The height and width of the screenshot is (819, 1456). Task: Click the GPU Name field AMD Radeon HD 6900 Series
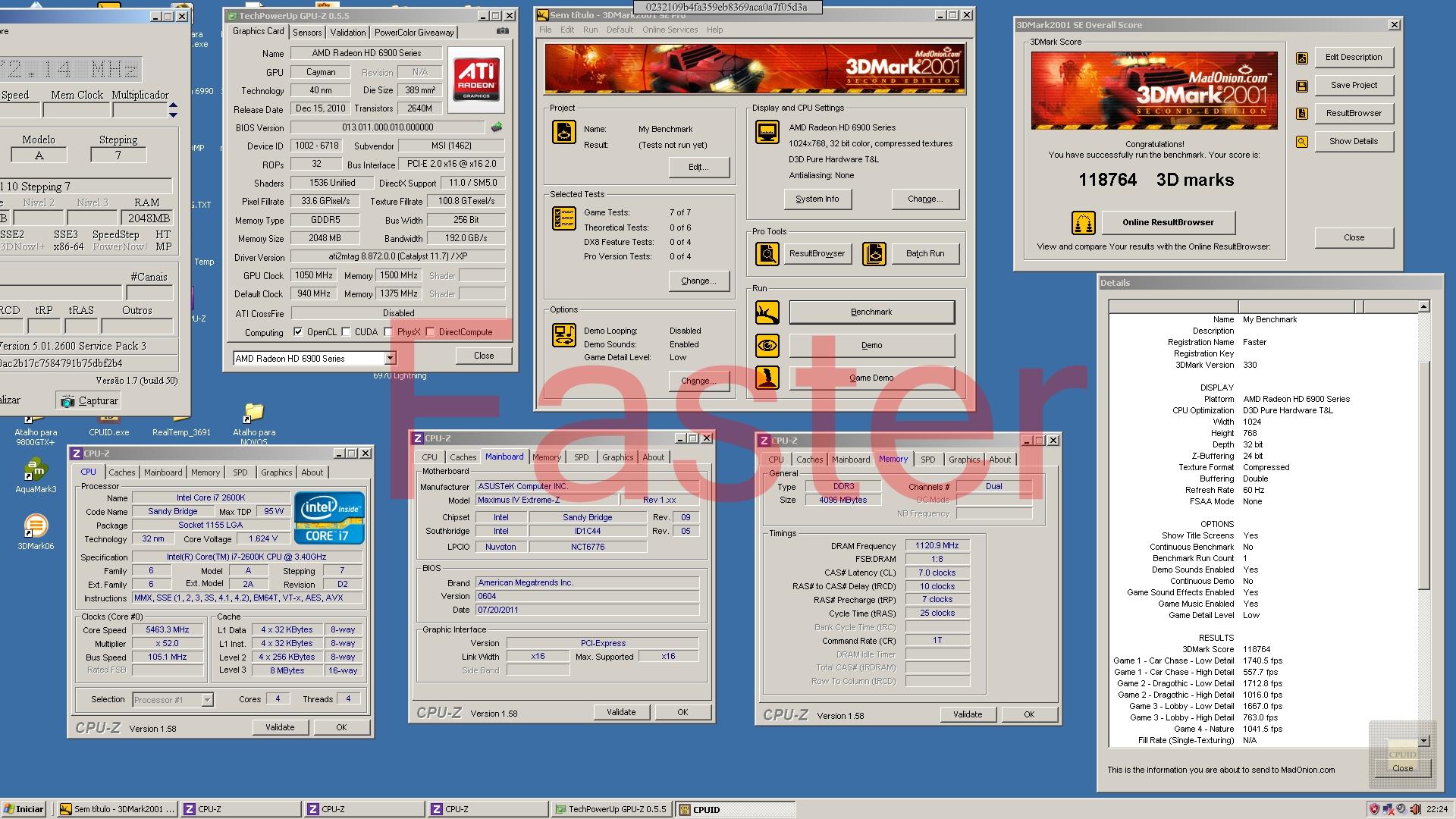click(x=366, y=53)
